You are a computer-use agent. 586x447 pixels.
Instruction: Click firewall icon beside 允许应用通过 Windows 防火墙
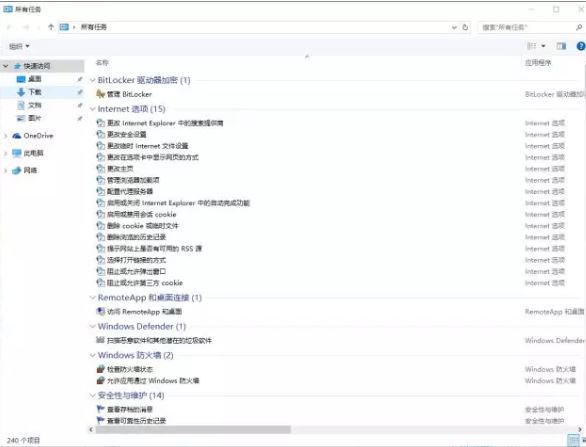101,380
